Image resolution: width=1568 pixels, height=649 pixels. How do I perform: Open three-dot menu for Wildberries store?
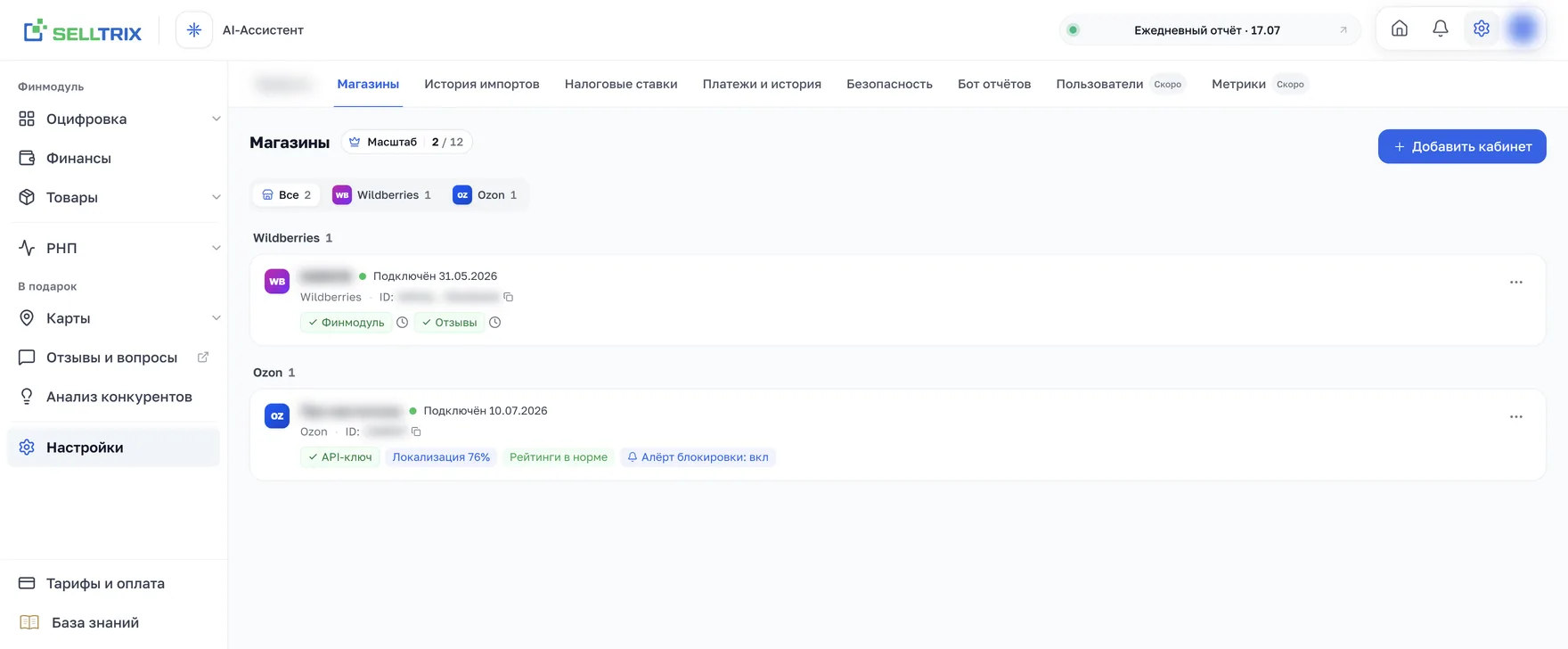pyautogui.click(x=1516, y=283)
